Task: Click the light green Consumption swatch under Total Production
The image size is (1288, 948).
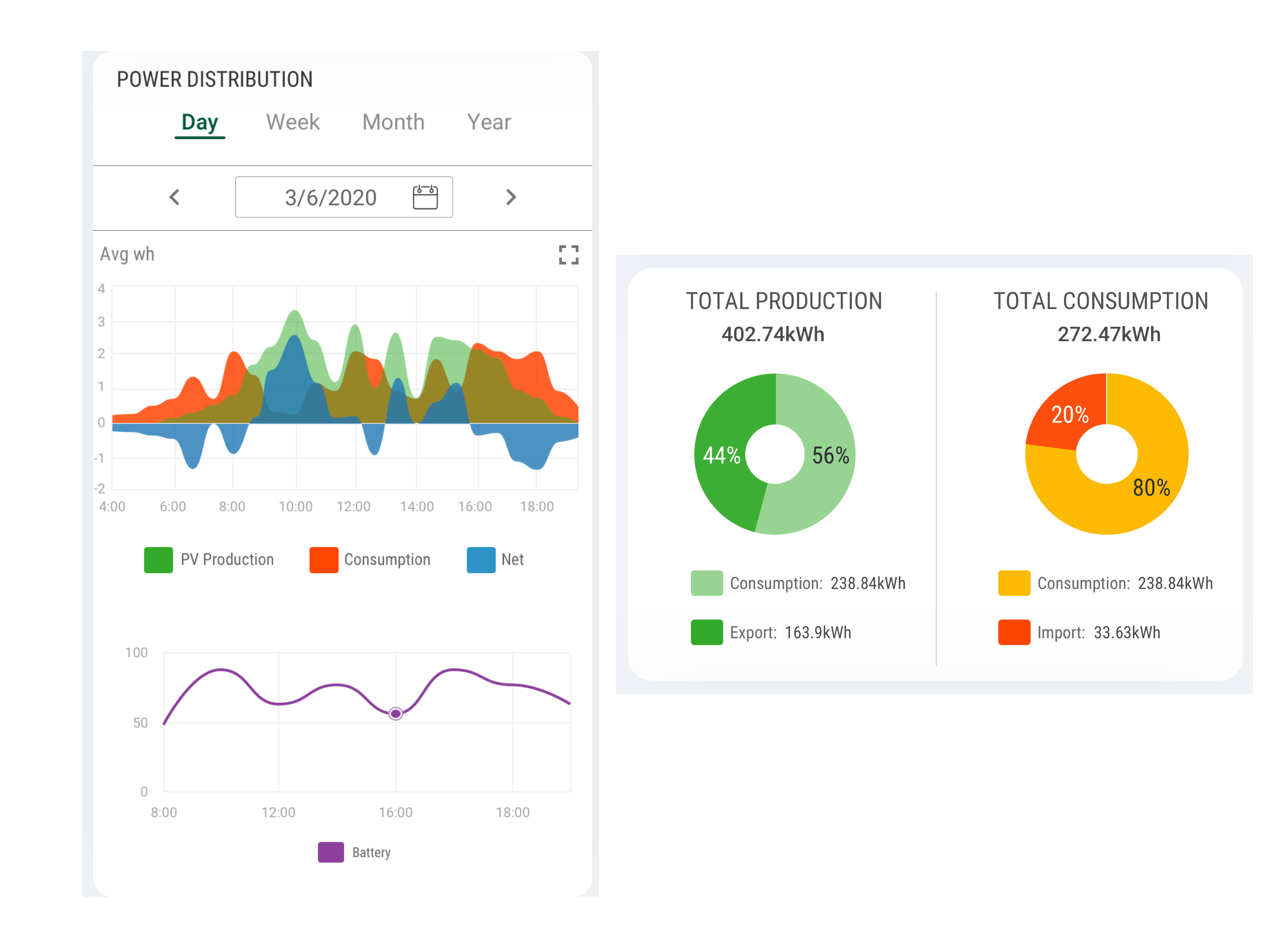Action: click(706, 582)
